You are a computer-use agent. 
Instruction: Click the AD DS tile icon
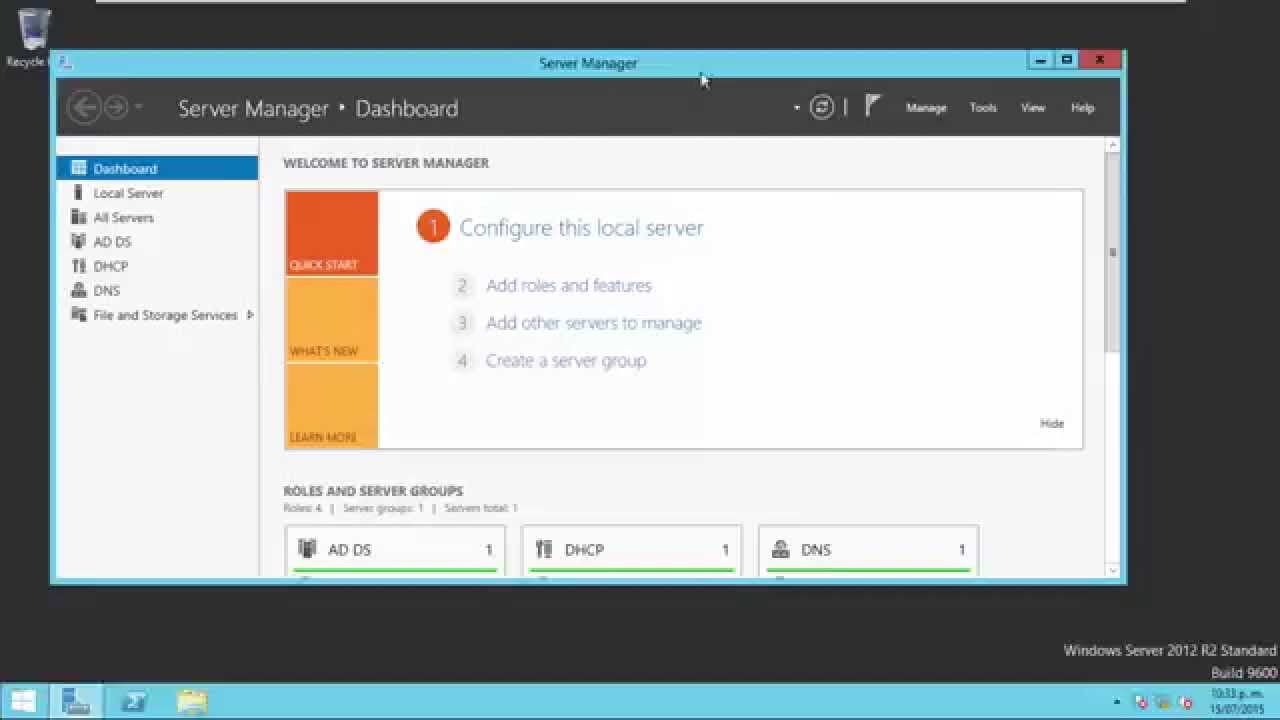307,549
